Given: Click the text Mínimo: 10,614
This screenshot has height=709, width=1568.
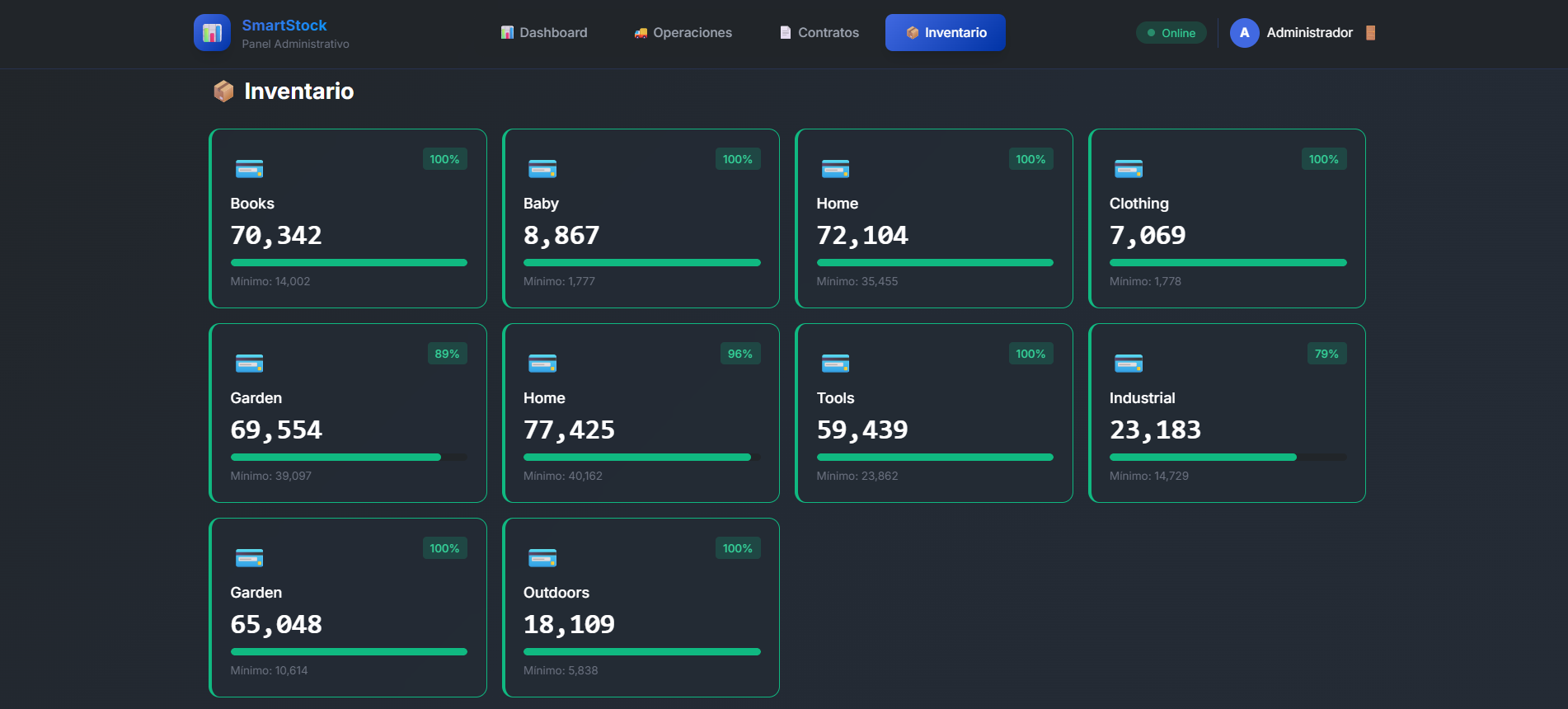Looking at the screenshot, I should 269,671.
